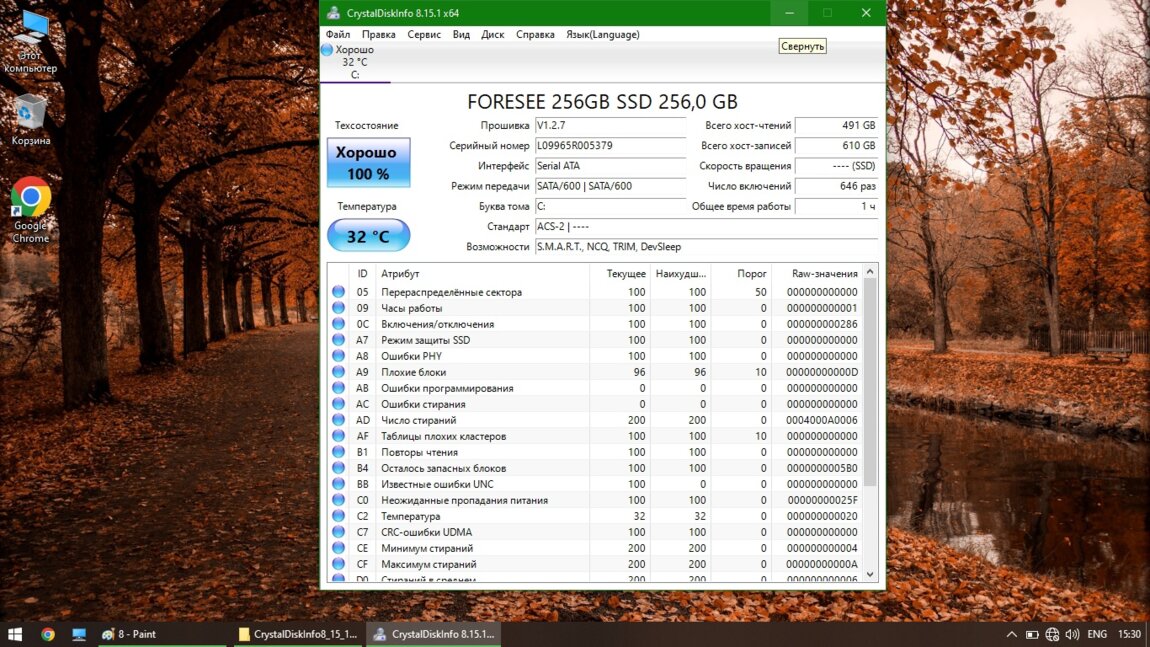Click the status orb beside Температура attribute
The image size is (1150, 647).
coord(338,516)
